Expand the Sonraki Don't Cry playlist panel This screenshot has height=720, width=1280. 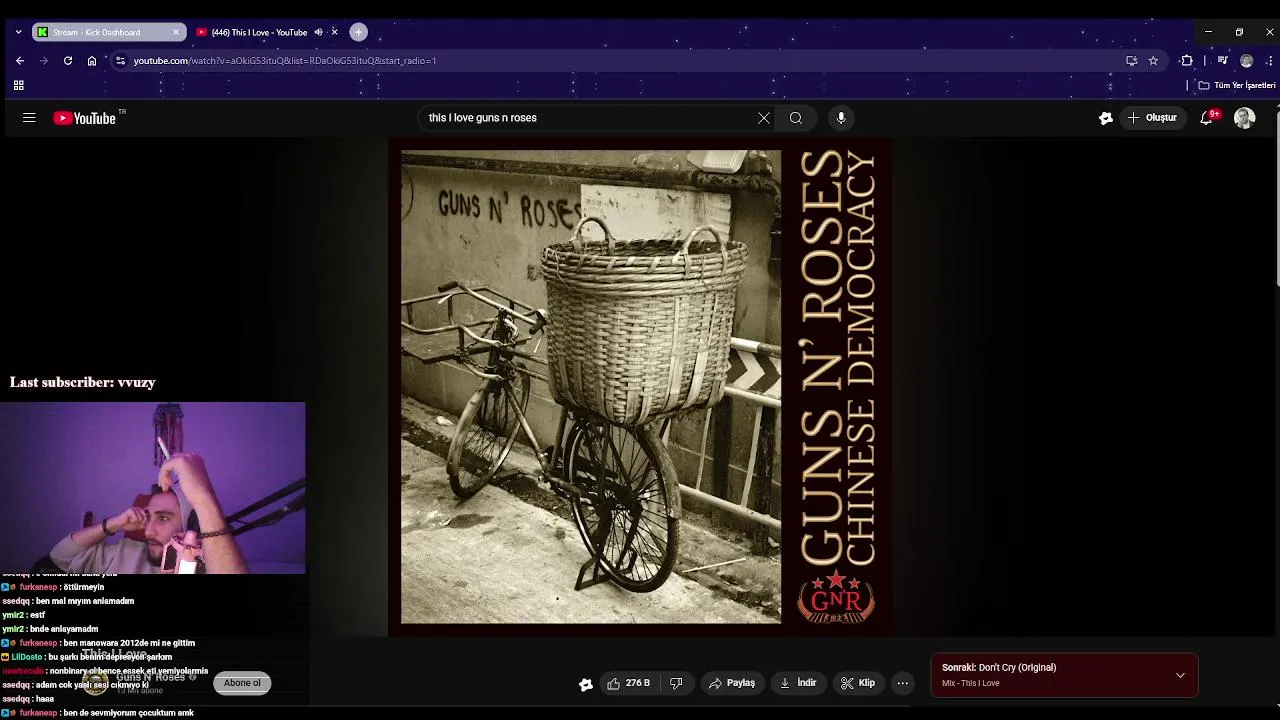pos(1180,675)
